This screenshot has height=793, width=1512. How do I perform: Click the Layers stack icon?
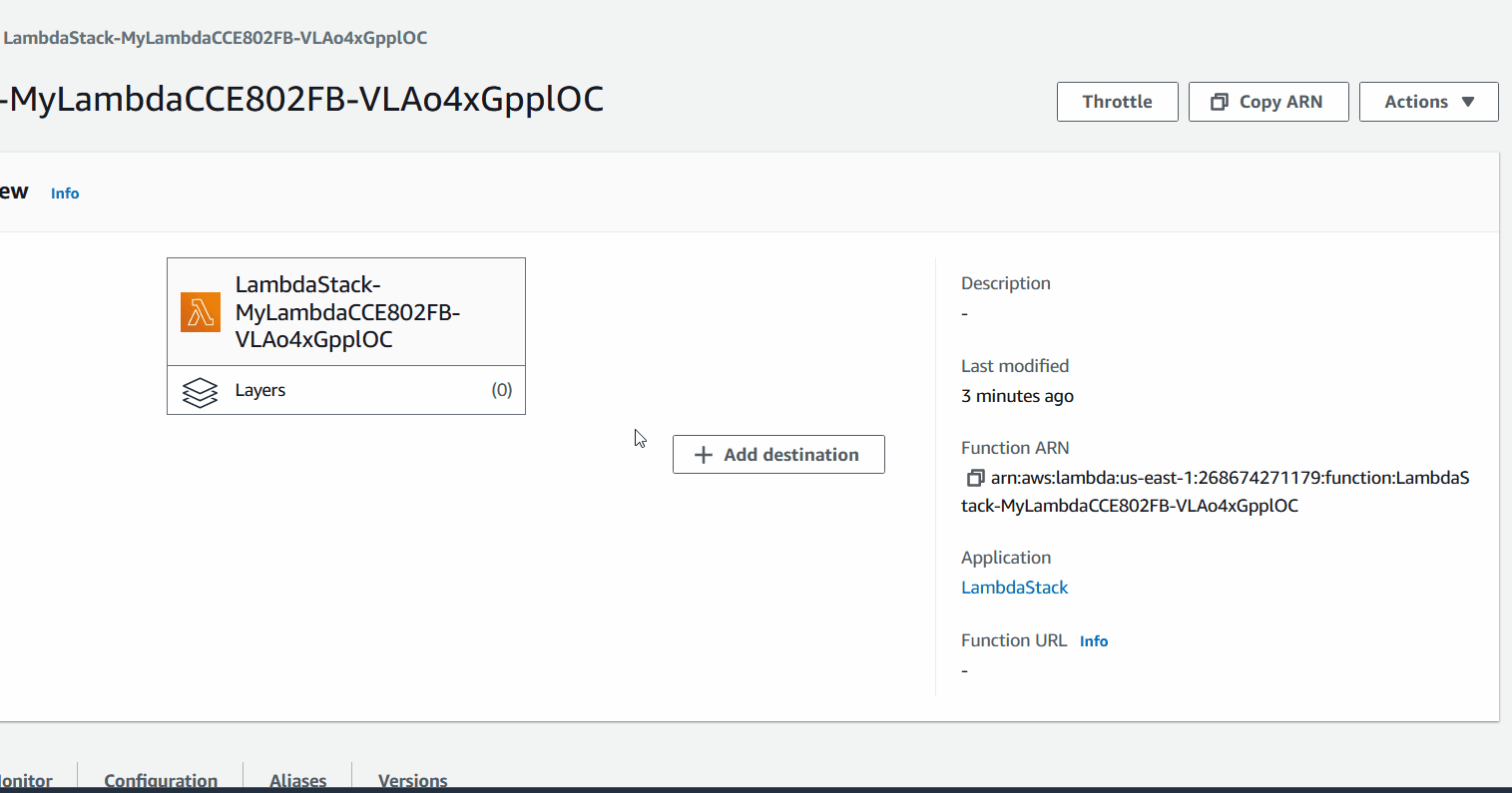(x=201, y=392)
